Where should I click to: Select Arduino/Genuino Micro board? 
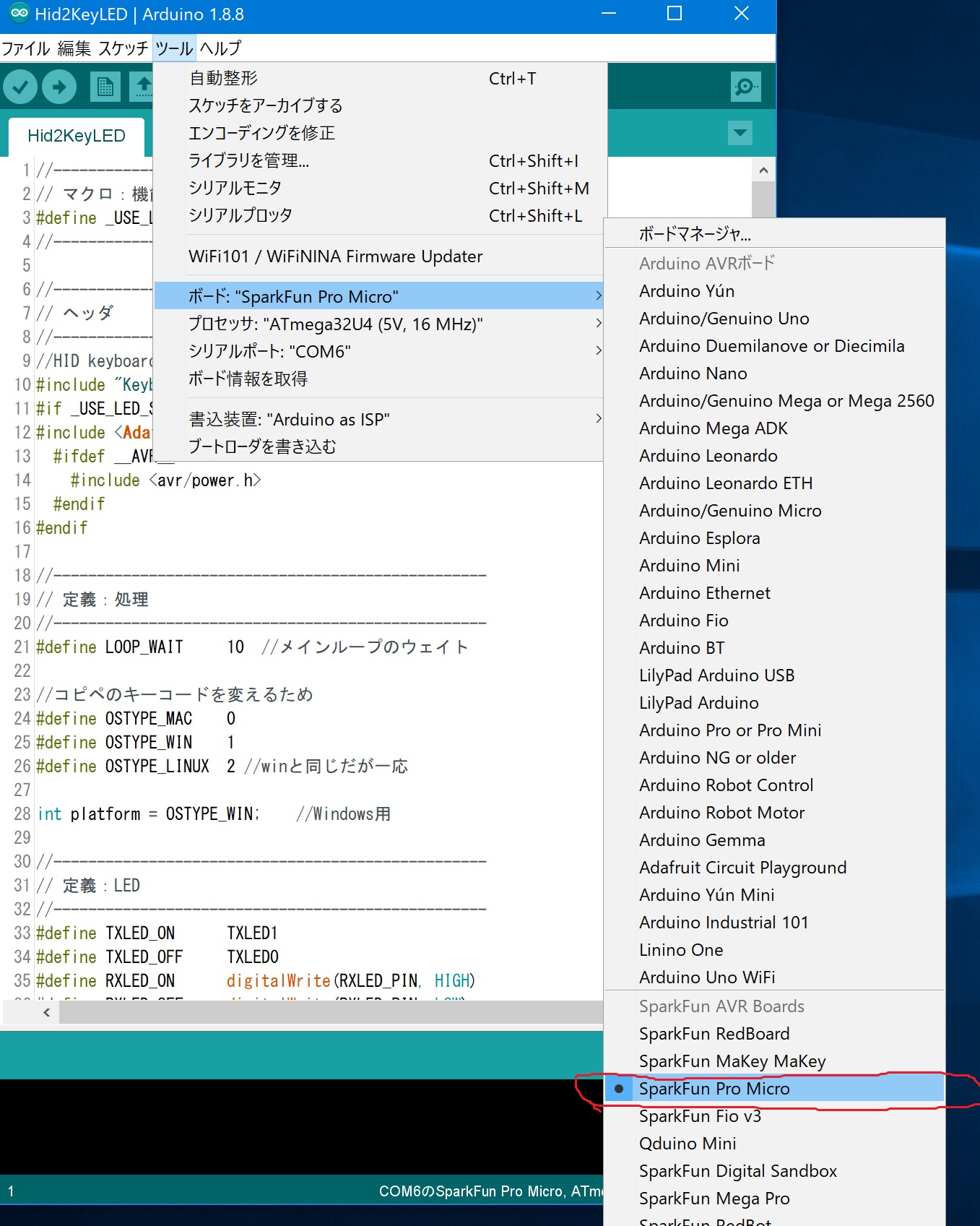click(x=774, y=511)
